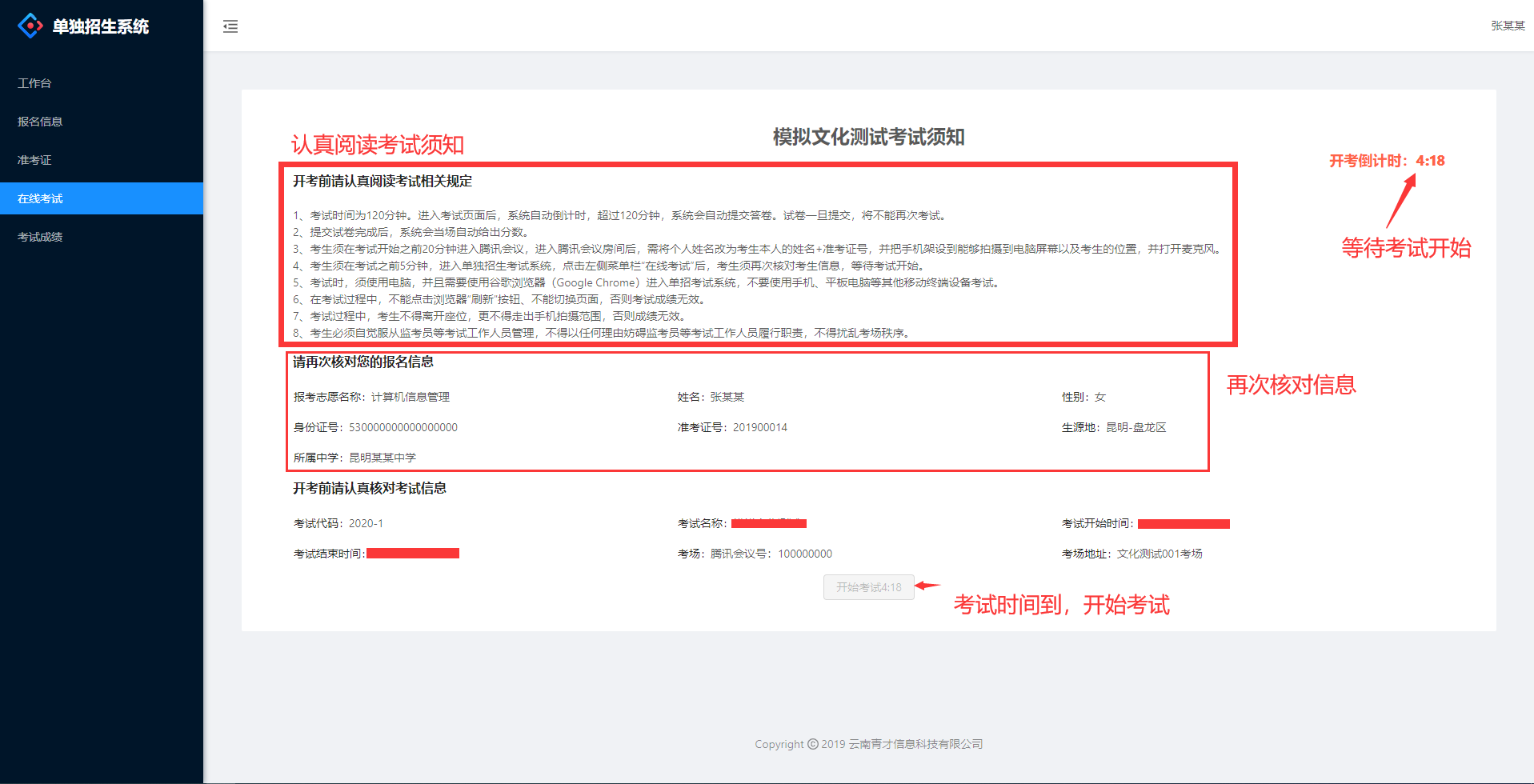Open the 在线考试 sidebar item
Screen dimensions: 1534x784
tap(40, 198)
